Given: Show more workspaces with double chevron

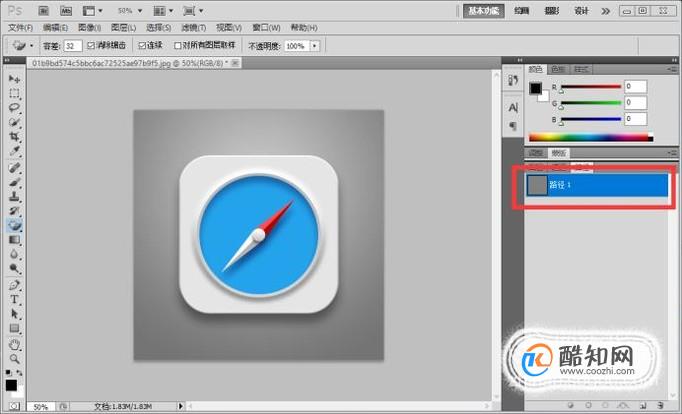Looking at the screenshot, I should tap(605, 11).
